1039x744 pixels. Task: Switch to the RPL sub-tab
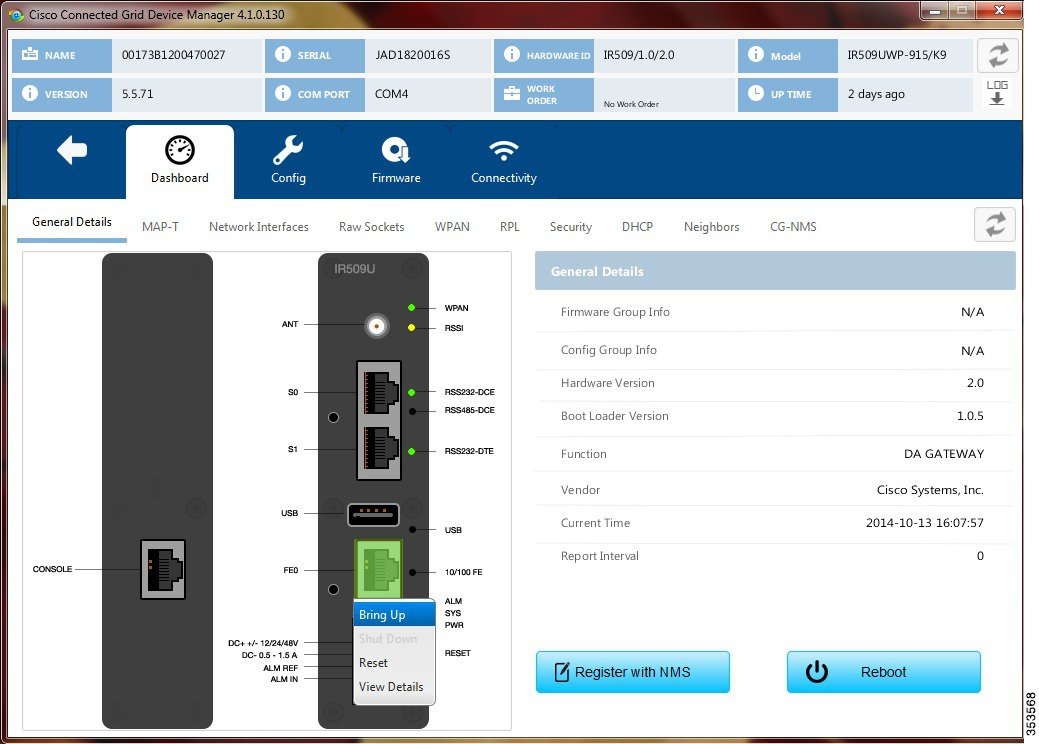click(x=510, y=227)
